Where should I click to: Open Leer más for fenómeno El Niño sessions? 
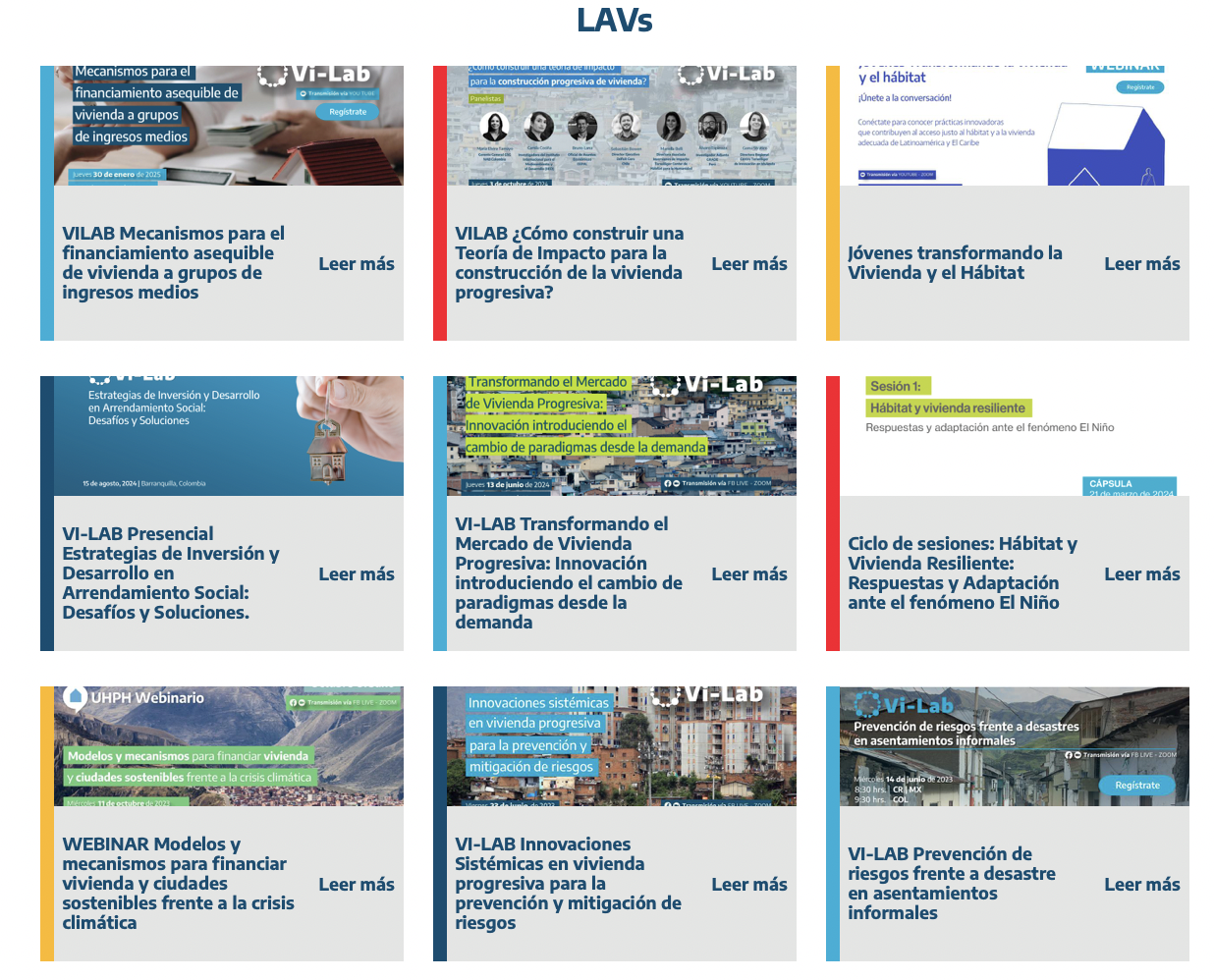point(1141,574)
